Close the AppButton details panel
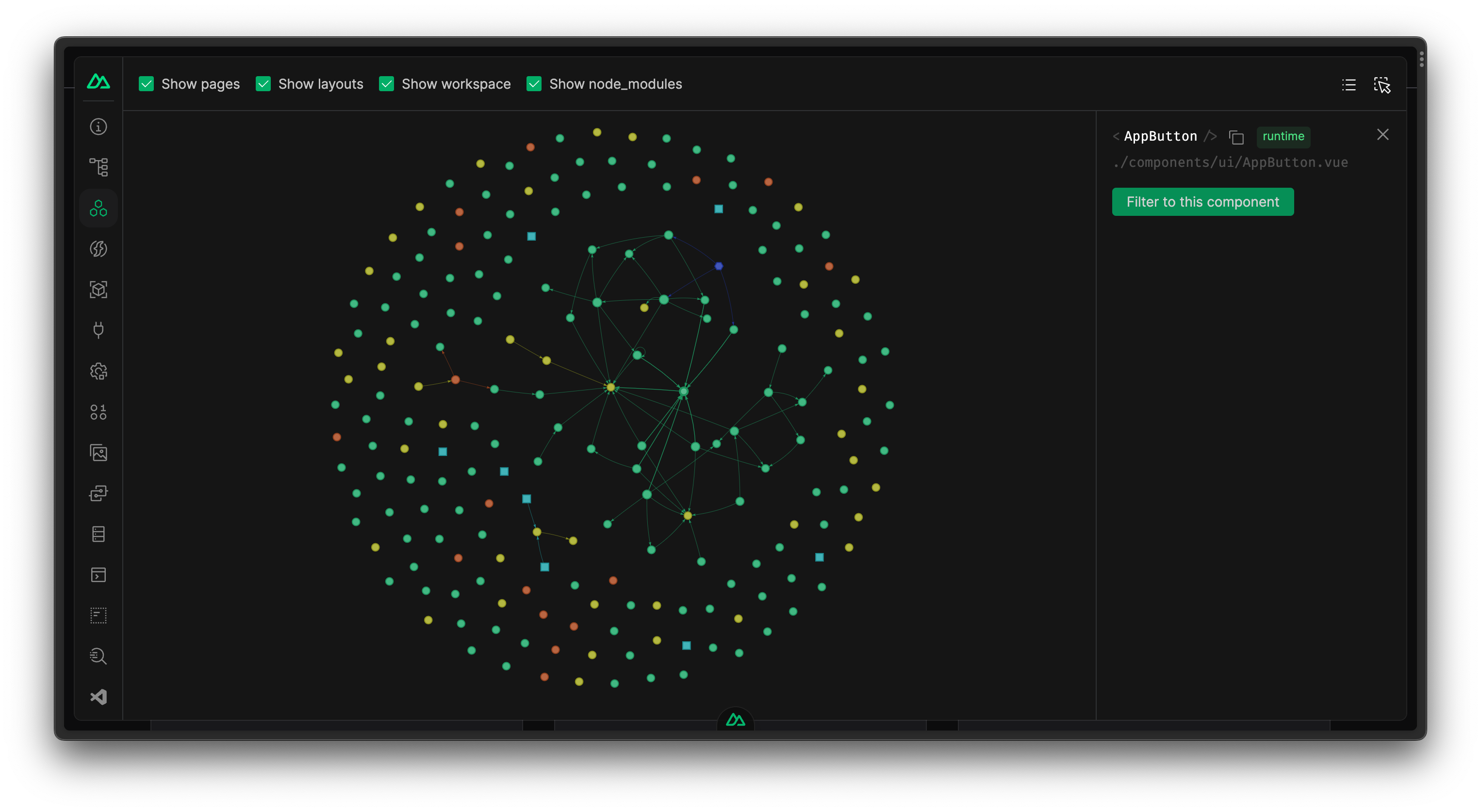 tap(1382, 134)
